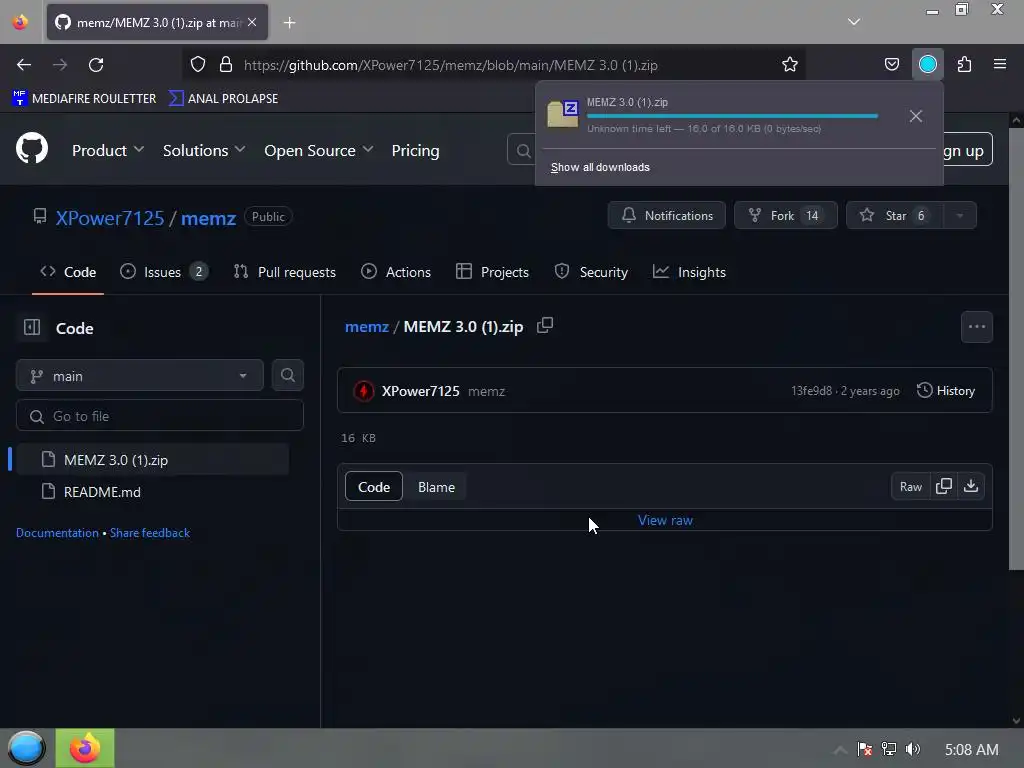Expand the Solutions menu

point(204,150)
